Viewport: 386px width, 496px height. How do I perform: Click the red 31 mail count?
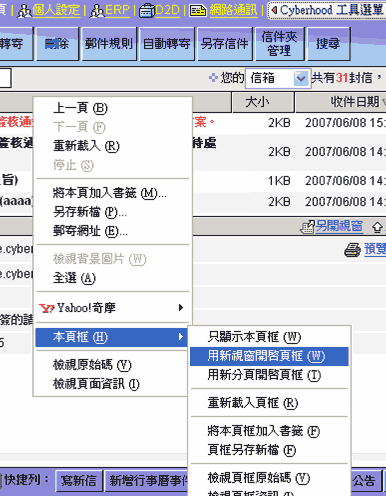click(342, 78)
